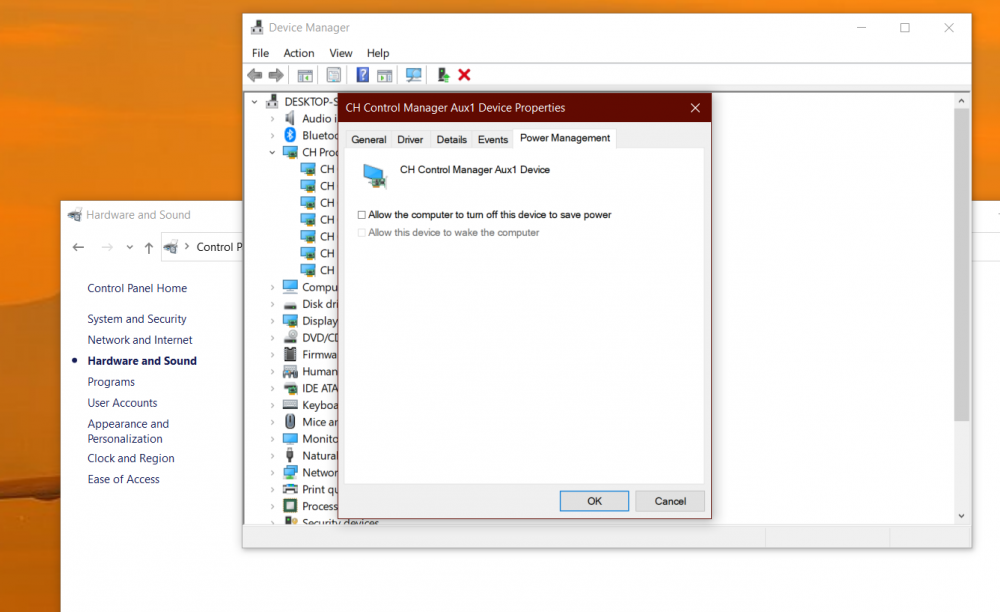Click the Network adapters category icon
1000x612 pixels.
pyautogui.click(x=290, y=472)
